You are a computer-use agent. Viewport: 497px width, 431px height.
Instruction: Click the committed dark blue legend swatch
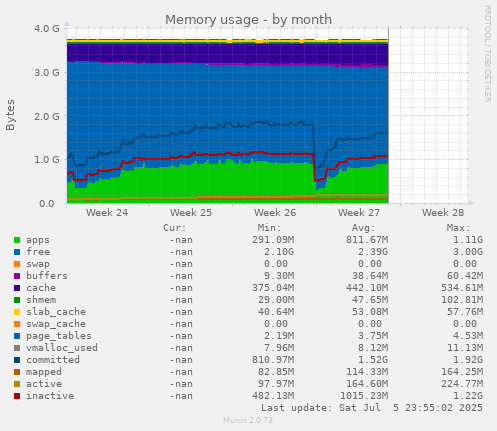(17, 360)
